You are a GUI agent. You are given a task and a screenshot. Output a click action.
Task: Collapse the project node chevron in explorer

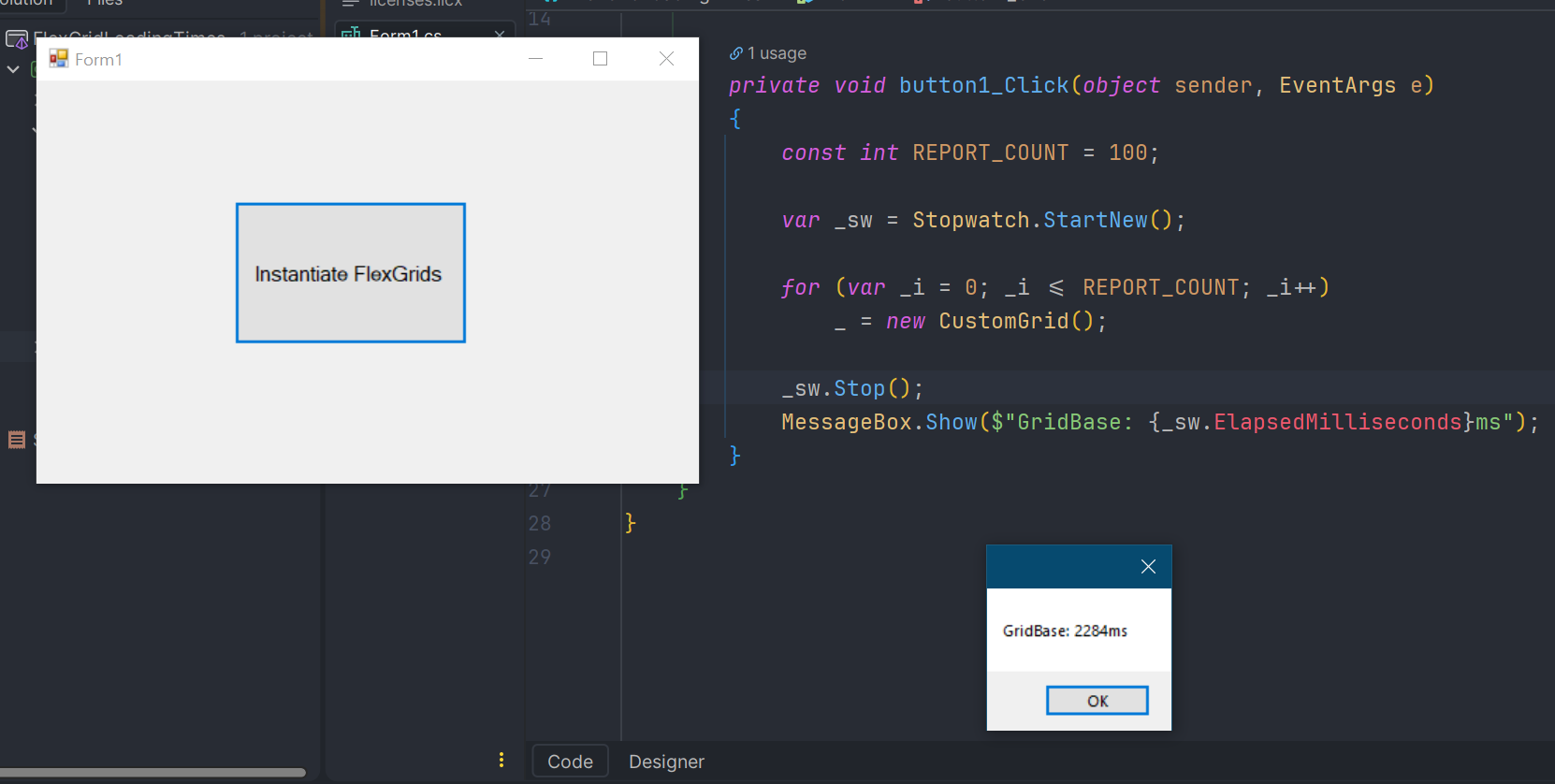(x=13, y=69)
